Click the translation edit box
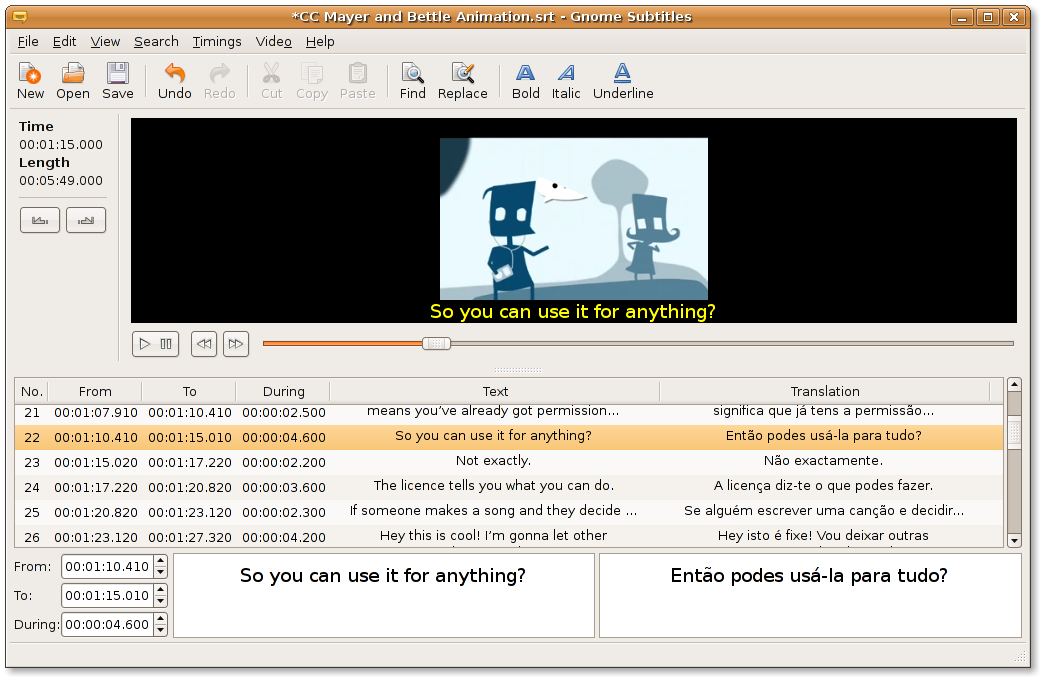This screenshot has height=677, width=1040. pos(810,595)
